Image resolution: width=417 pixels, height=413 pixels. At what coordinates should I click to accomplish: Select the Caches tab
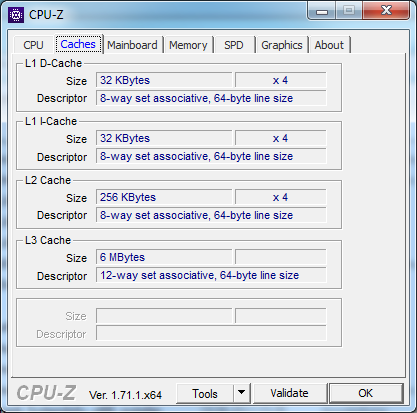click(78, 44)
